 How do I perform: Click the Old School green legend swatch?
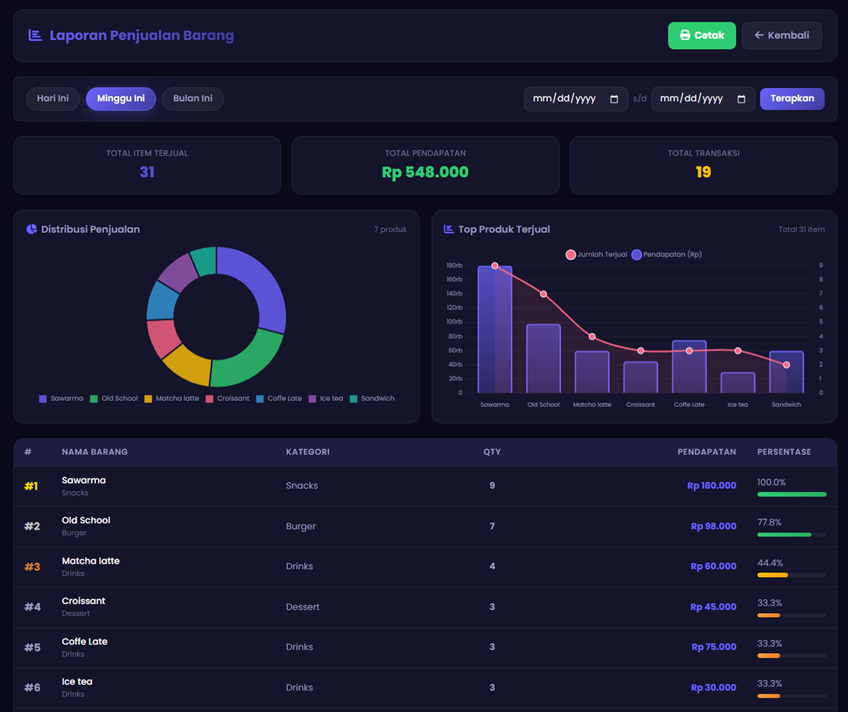94,399
